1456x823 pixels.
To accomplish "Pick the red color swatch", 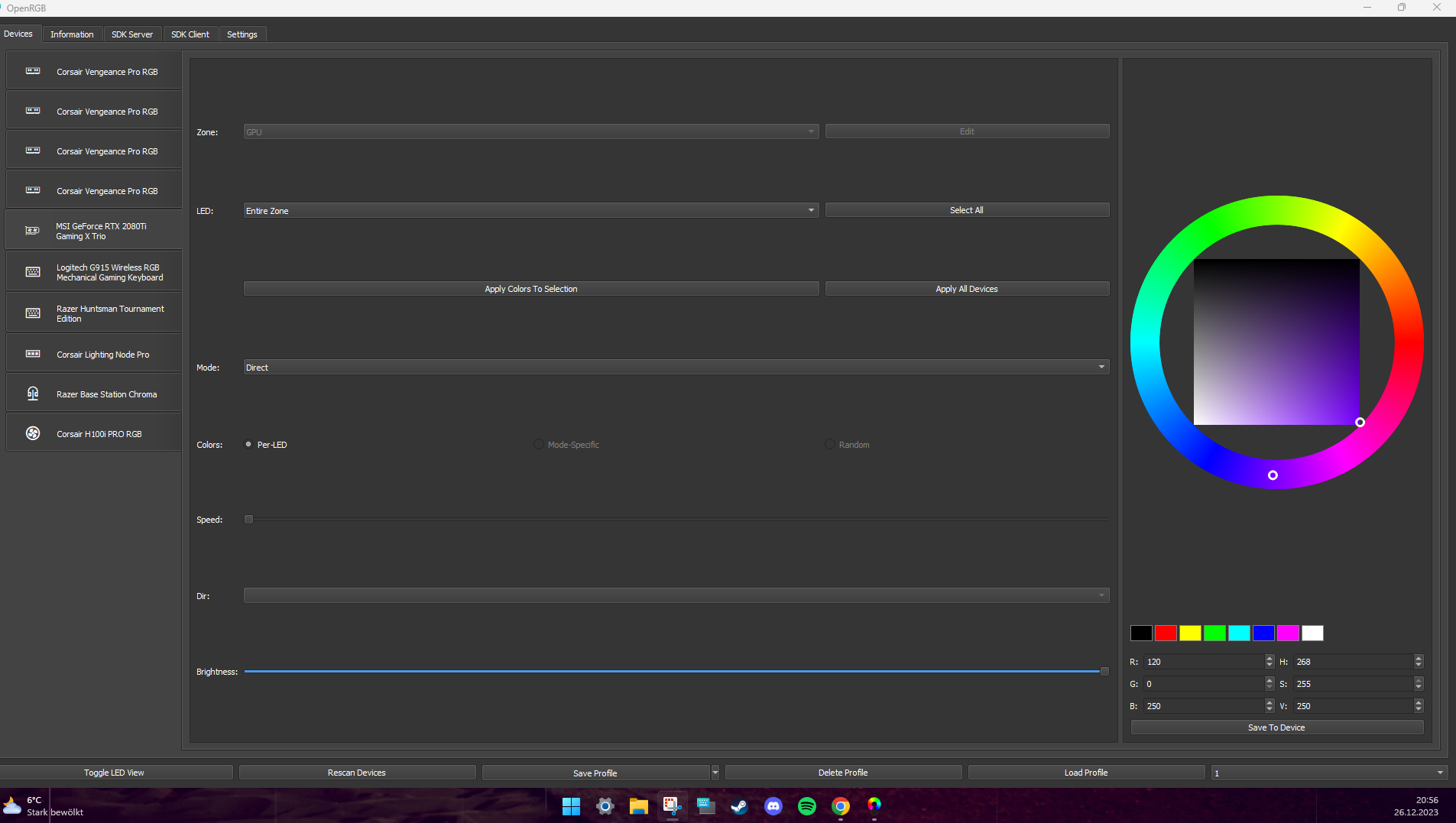I will point(1166,633).
